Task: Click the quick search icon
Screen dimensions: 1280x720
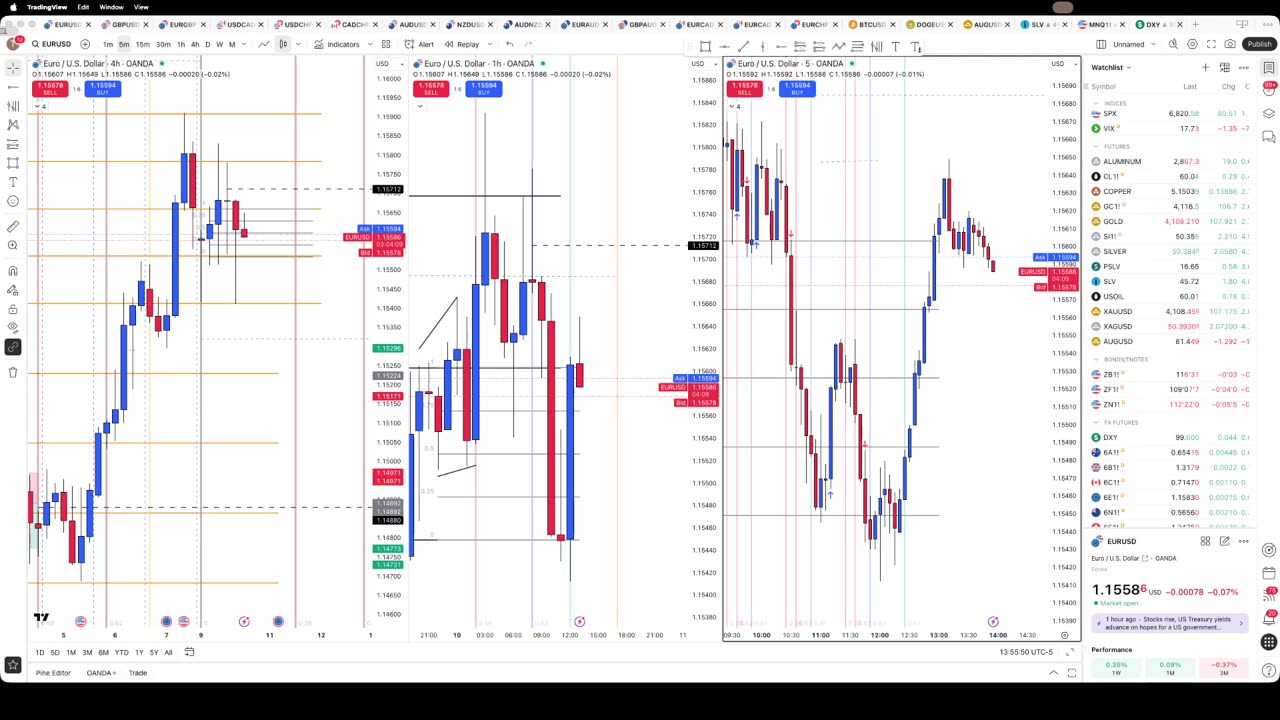Action: point(1173,44)
